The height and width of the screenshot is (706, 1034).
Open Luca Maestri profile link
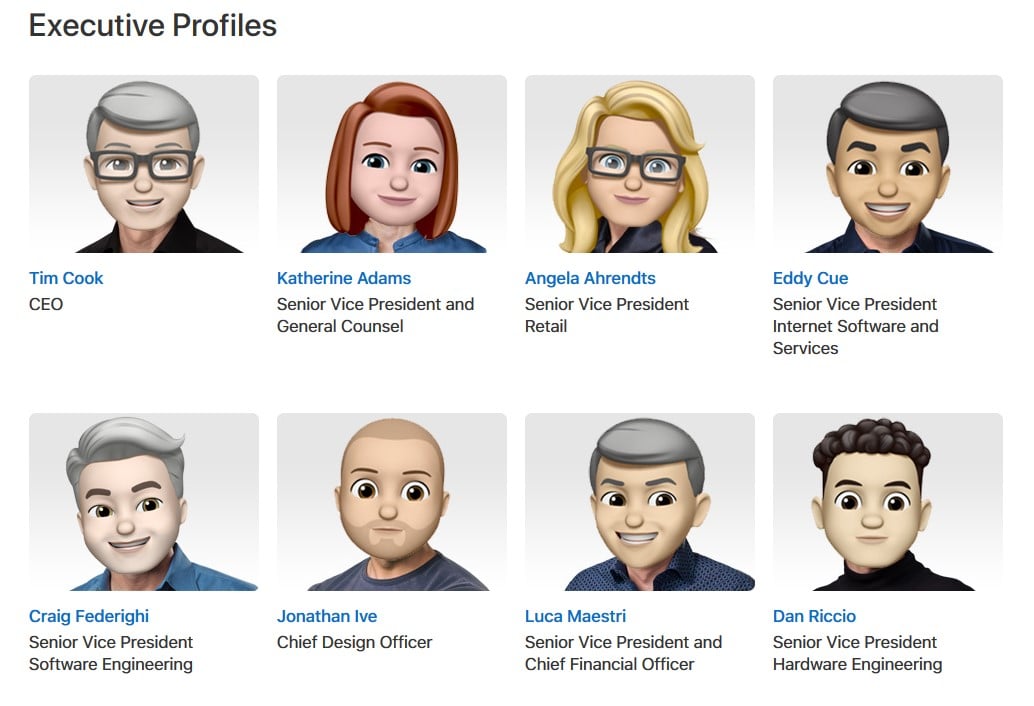pyautogui.click(x=576, y=616)
